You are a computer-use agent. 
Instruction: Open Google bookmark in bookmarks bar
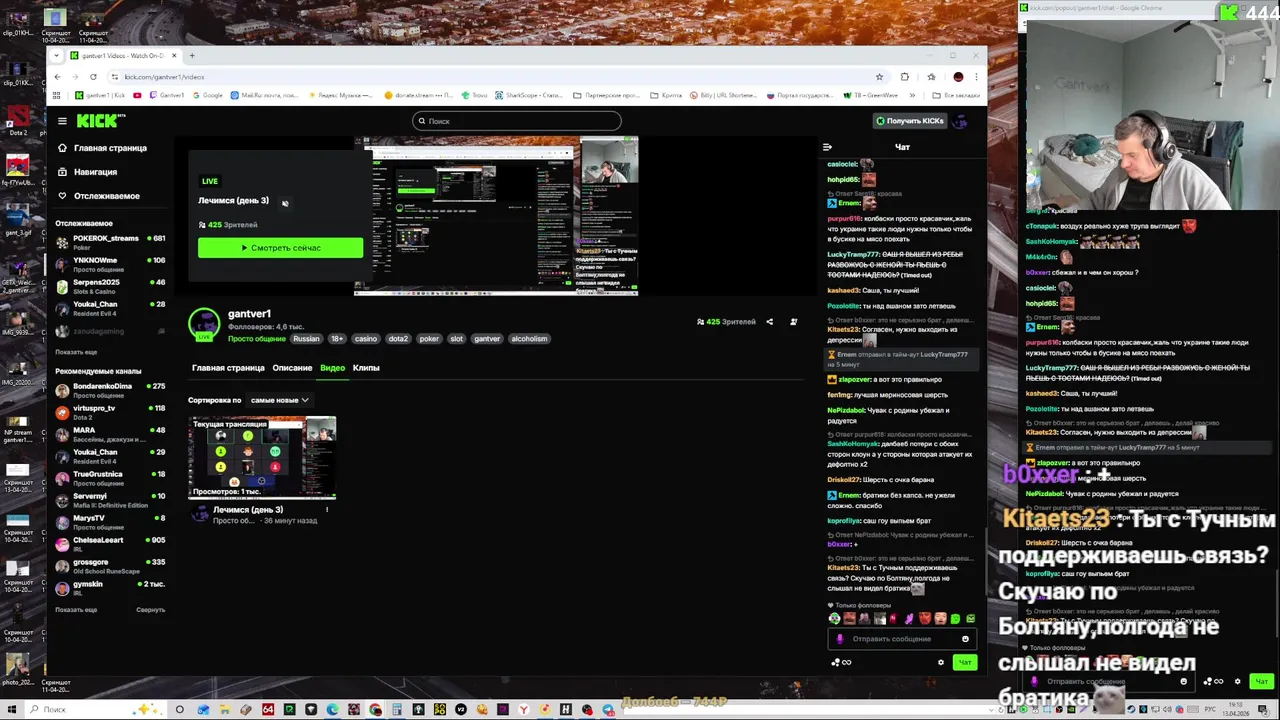pyautogui.click(x=208, y=95)
